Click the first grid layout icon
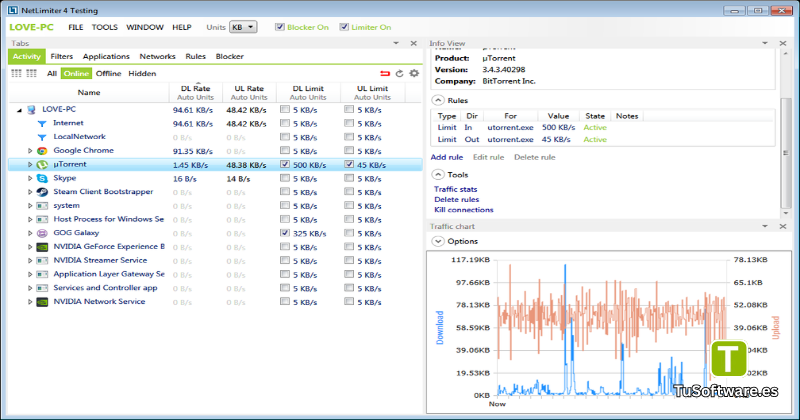 point(16,73)
